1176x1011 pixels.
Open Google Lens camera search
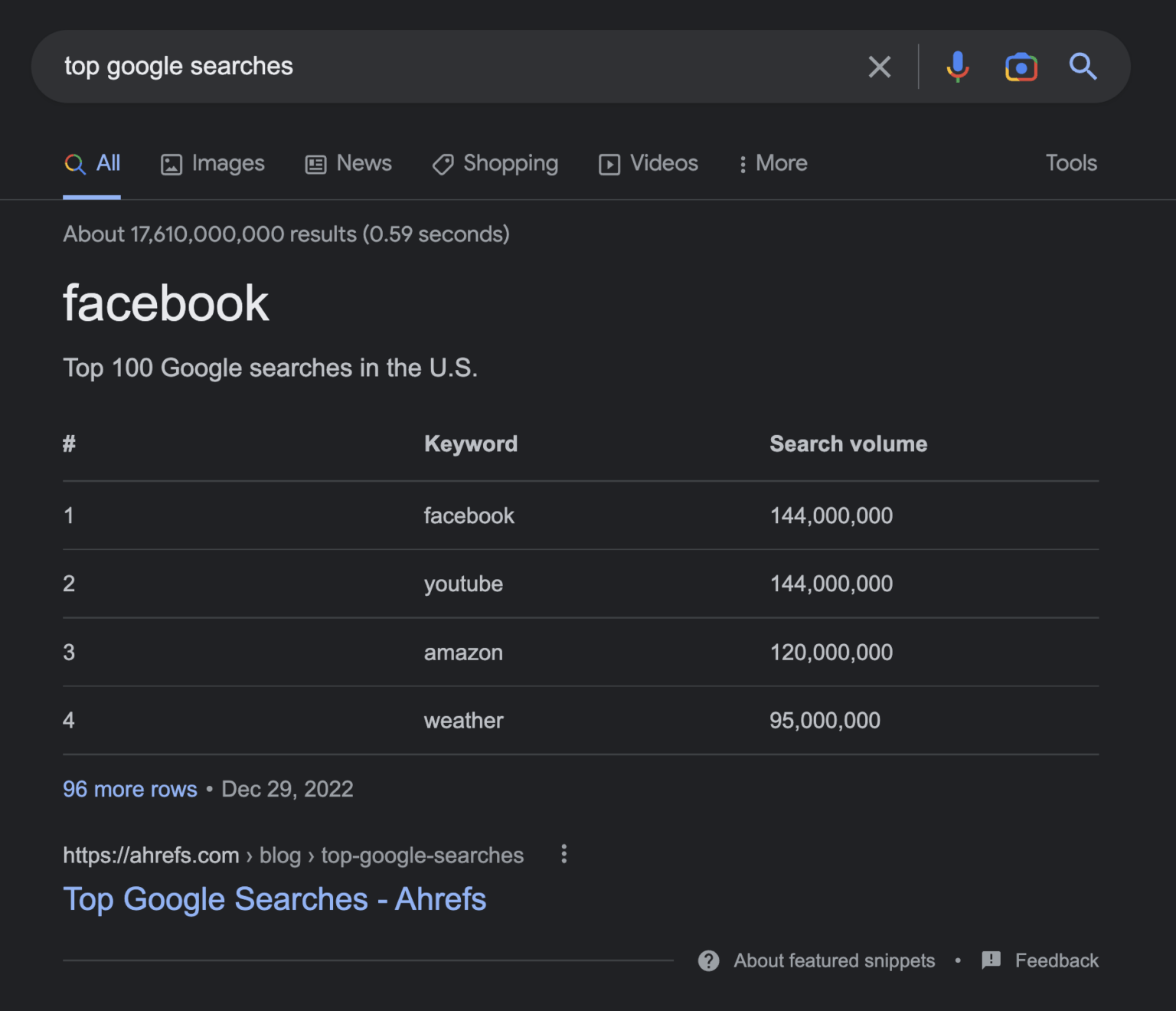click(x=1021, y=67)
